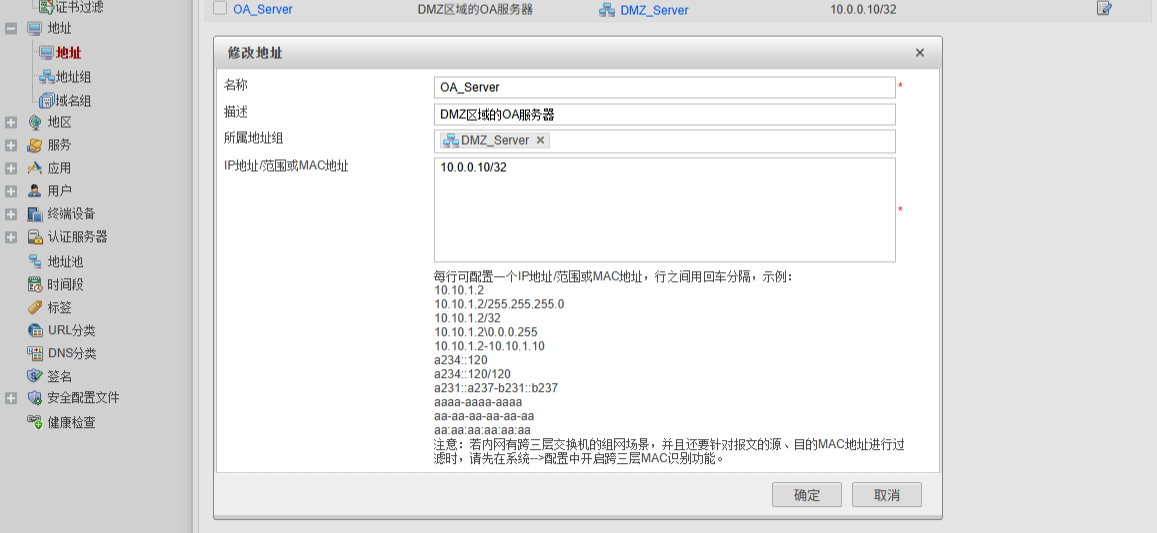This screenshot has width=1157, height=533.
Task: Expand the 地区 tree node
Action: (11, 123)
